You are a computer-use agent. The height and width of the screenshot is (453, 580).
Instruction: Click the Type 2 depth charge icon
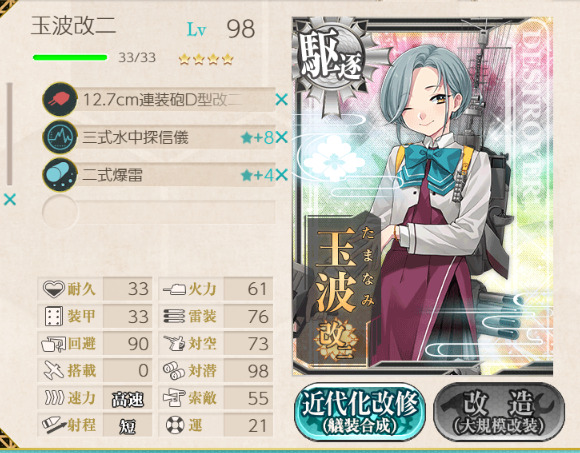click(60, 175)
